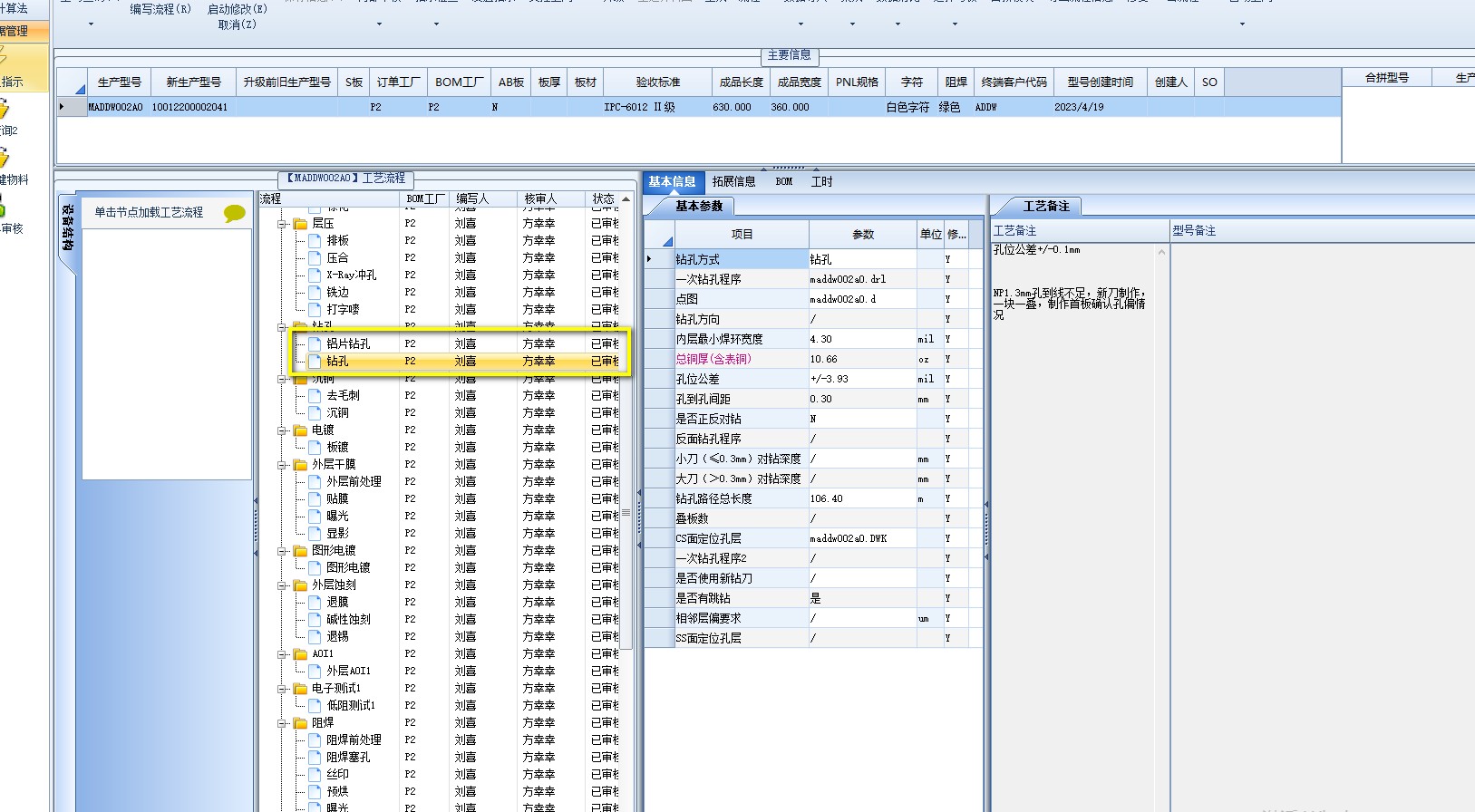Click the document icon beside 外层AOI1
The width and height of the screenshot is (1475, 812).
(x=315, y=671)
